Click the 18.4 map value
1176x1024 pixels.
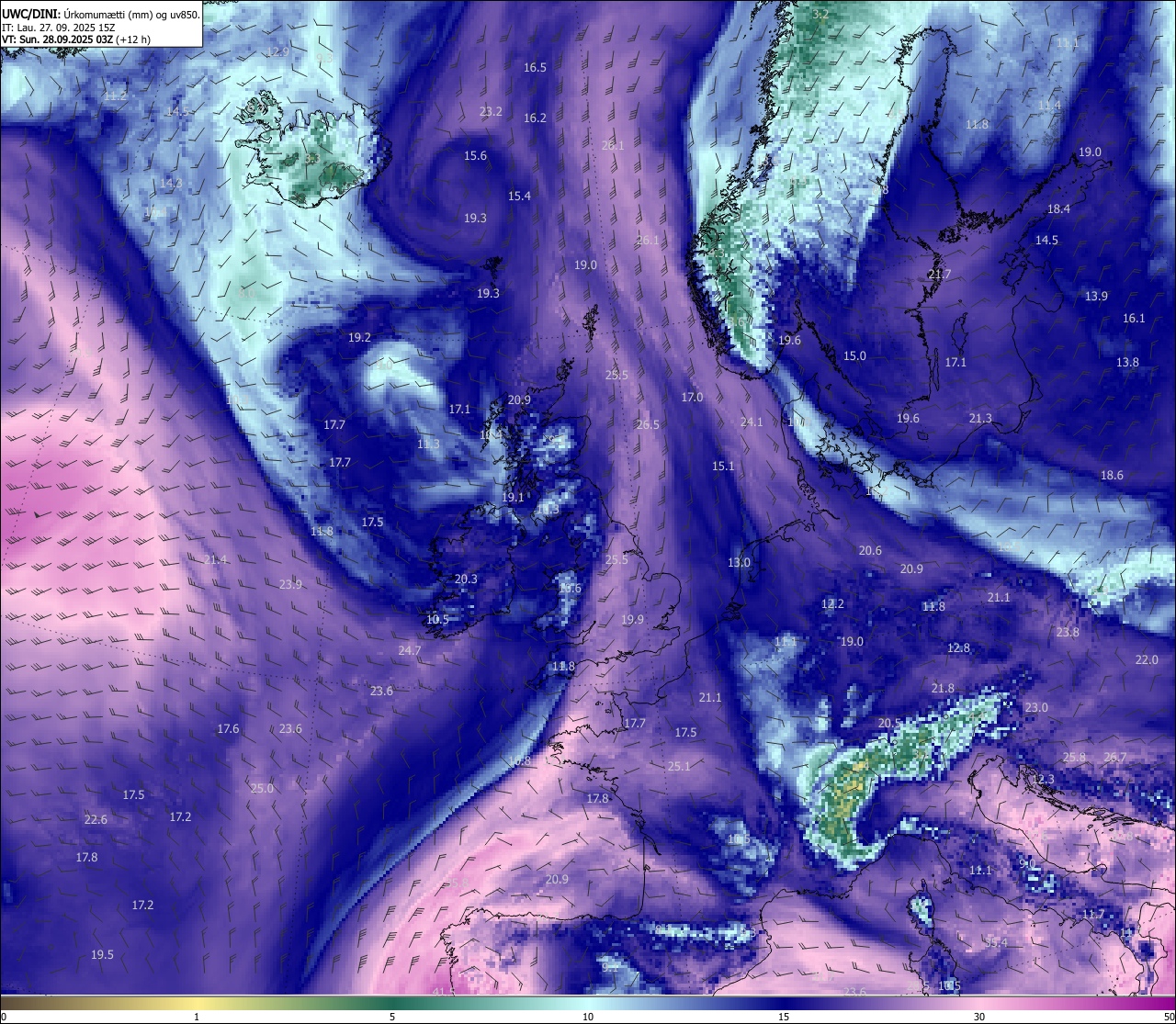point(1058,209)
